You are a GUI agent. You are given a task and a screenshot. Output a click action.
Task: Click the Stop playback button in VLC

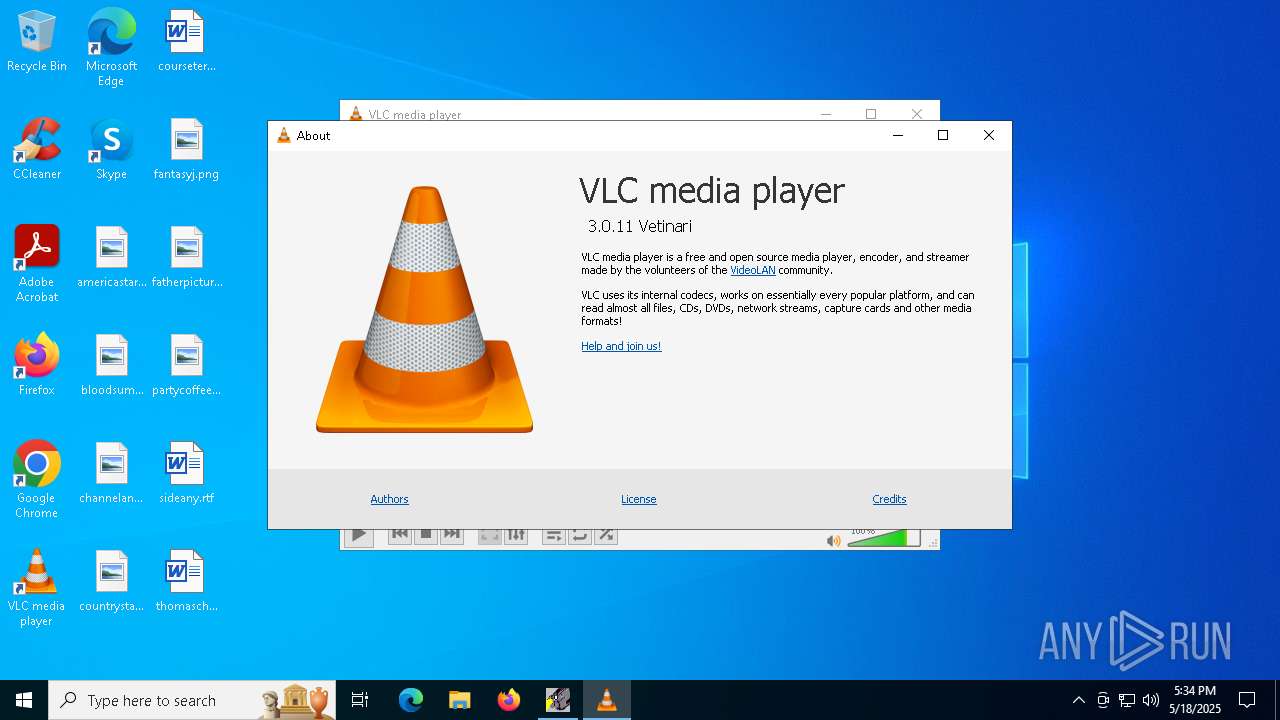click(426, 535)
